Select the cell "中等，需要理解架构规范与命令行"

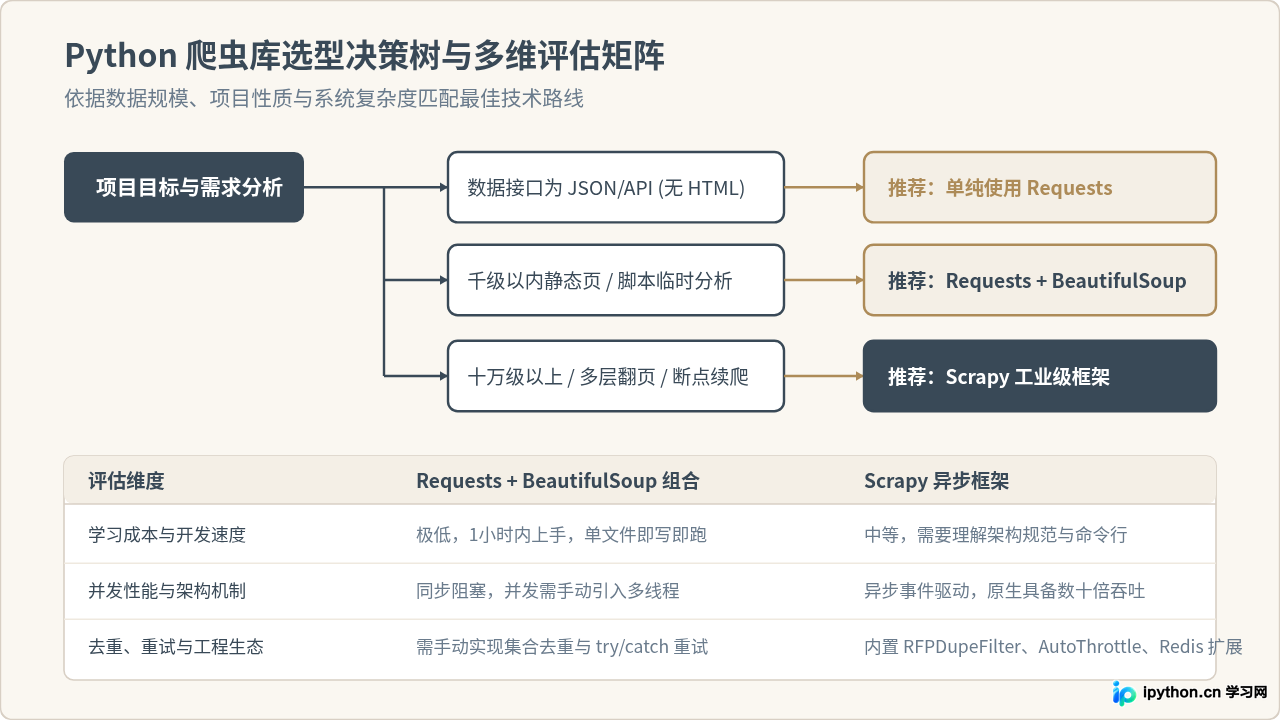tap(996, 535)
